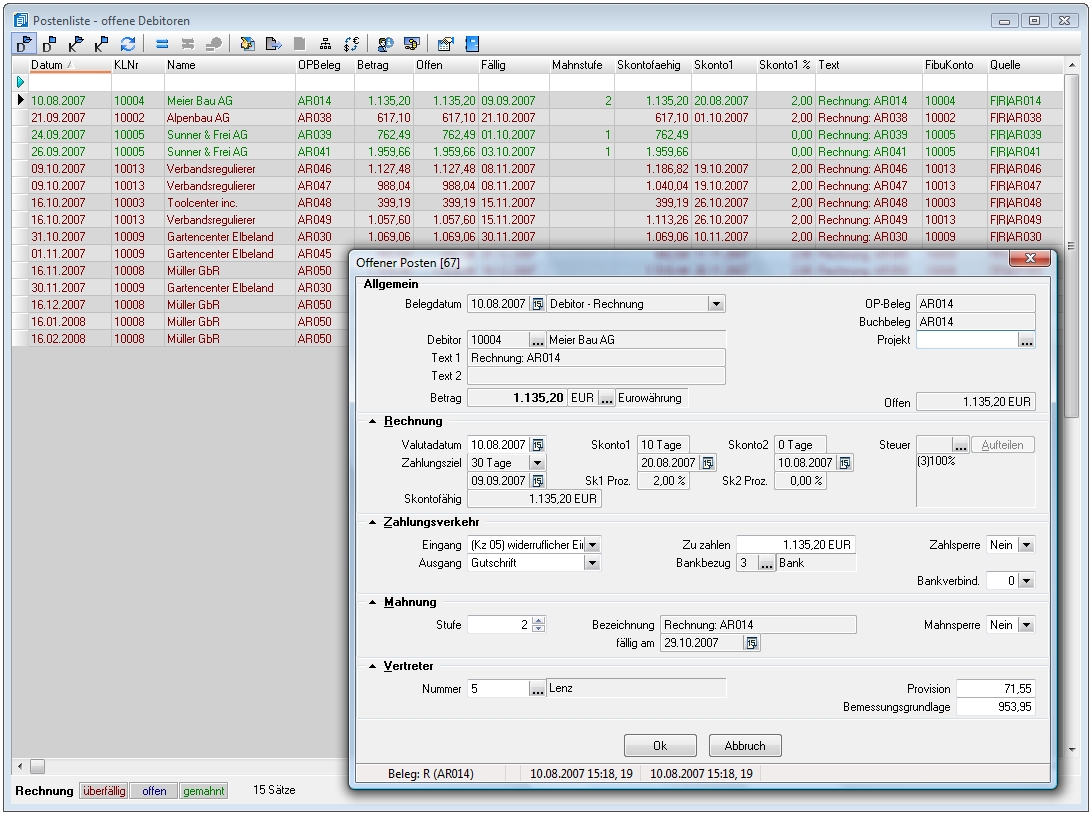Click the blue equals sign toolbar icon
The height and width of the screenshot is (815, 1091).
(162, 44)
